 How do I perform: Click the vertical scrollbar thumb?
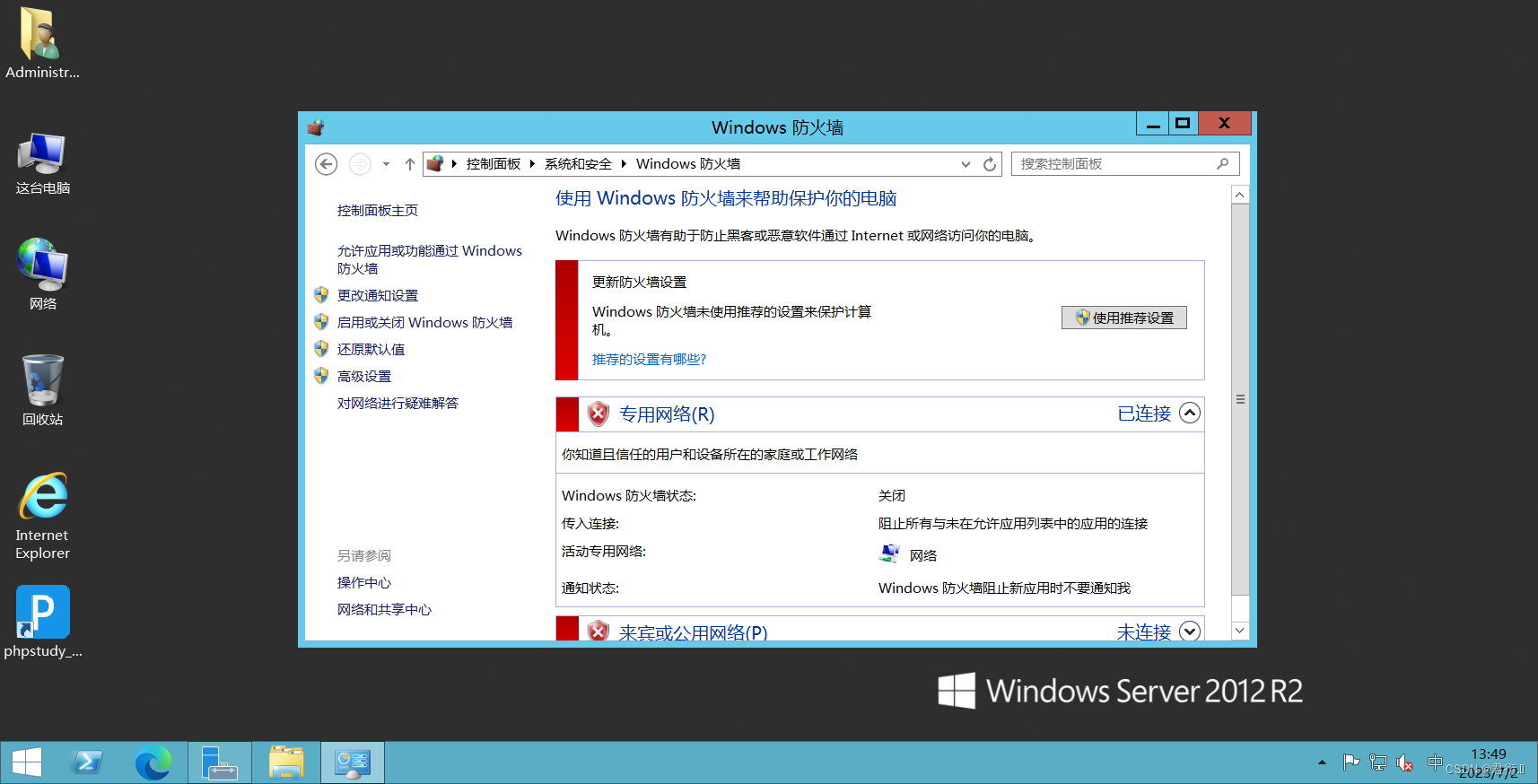click(1240, 399)
